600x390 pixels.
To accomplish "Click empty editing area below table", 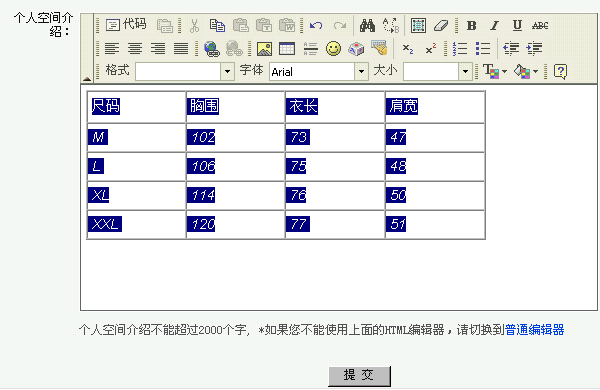I will coord(339,274).
